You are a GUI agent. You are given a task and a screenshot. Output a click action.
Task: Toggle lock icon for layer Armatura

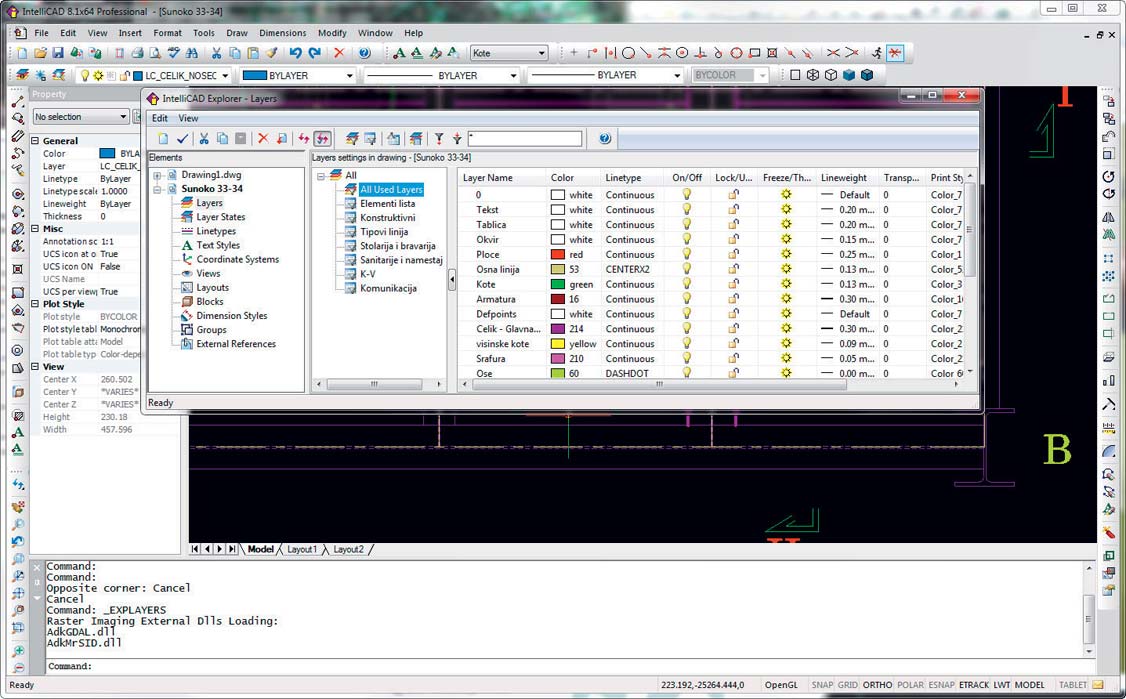pos(733,299)
